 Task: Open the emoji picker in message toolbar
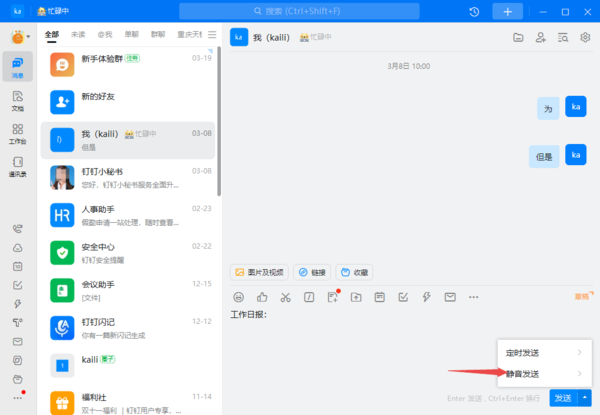(x=238, y=297)
